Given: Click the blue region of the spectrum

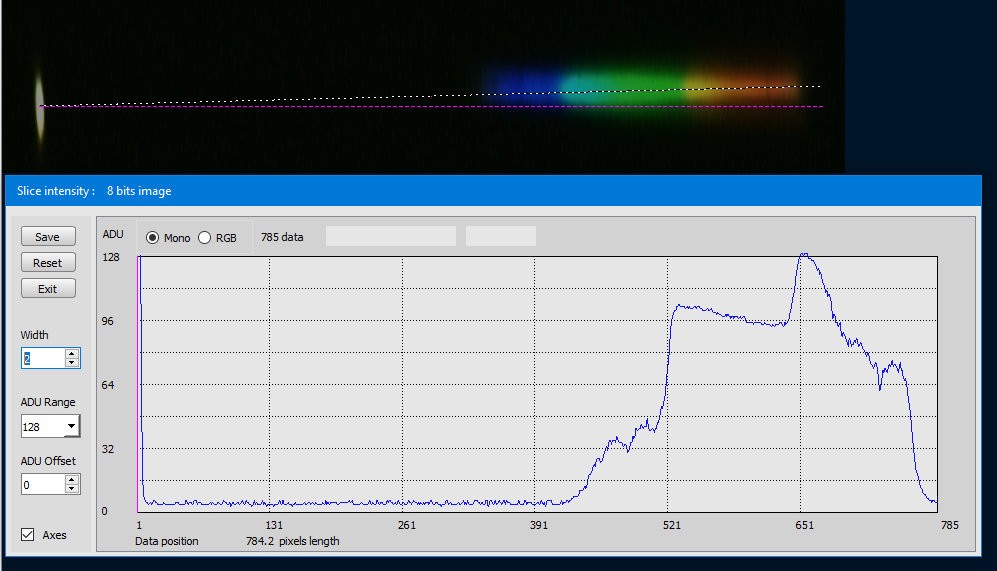Looking at the screenshot, I should click(523, 84).
